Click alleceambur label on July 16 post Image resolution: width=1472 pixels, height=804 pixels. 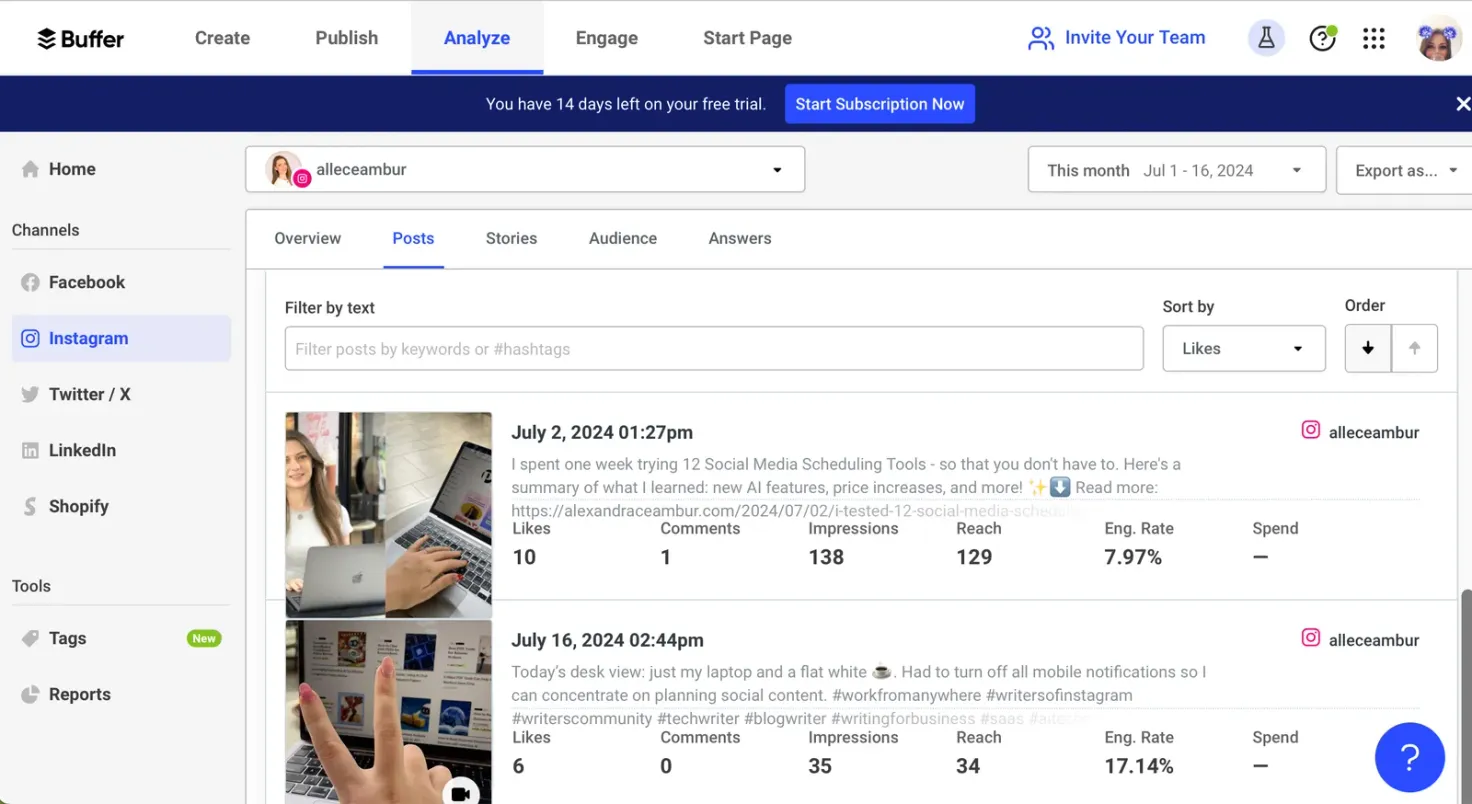click(1374, 640)
